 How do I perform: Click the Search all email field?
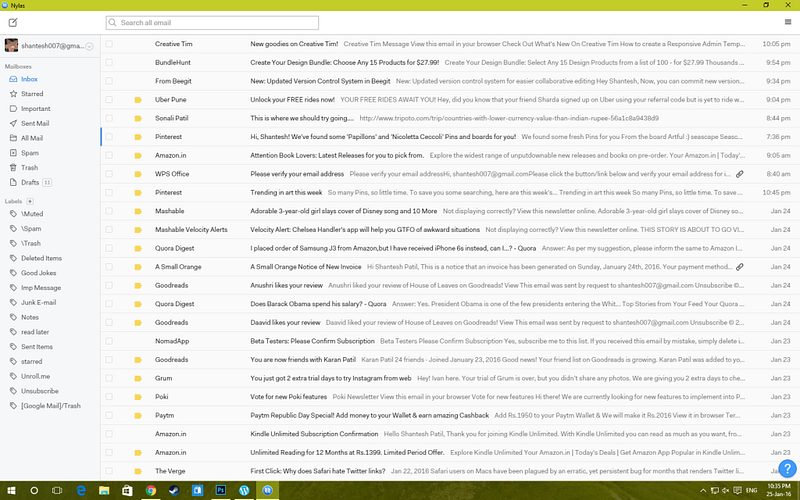coord(212,22)
